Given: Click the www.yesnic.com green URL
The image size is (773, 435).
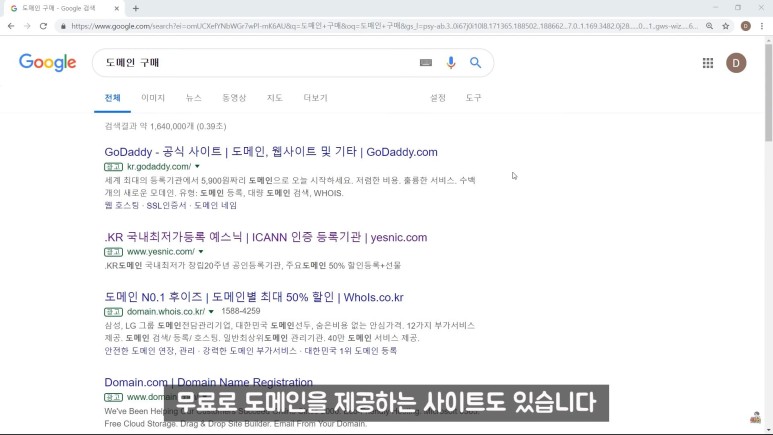Looking at the screenshot, I should [161, 252].
